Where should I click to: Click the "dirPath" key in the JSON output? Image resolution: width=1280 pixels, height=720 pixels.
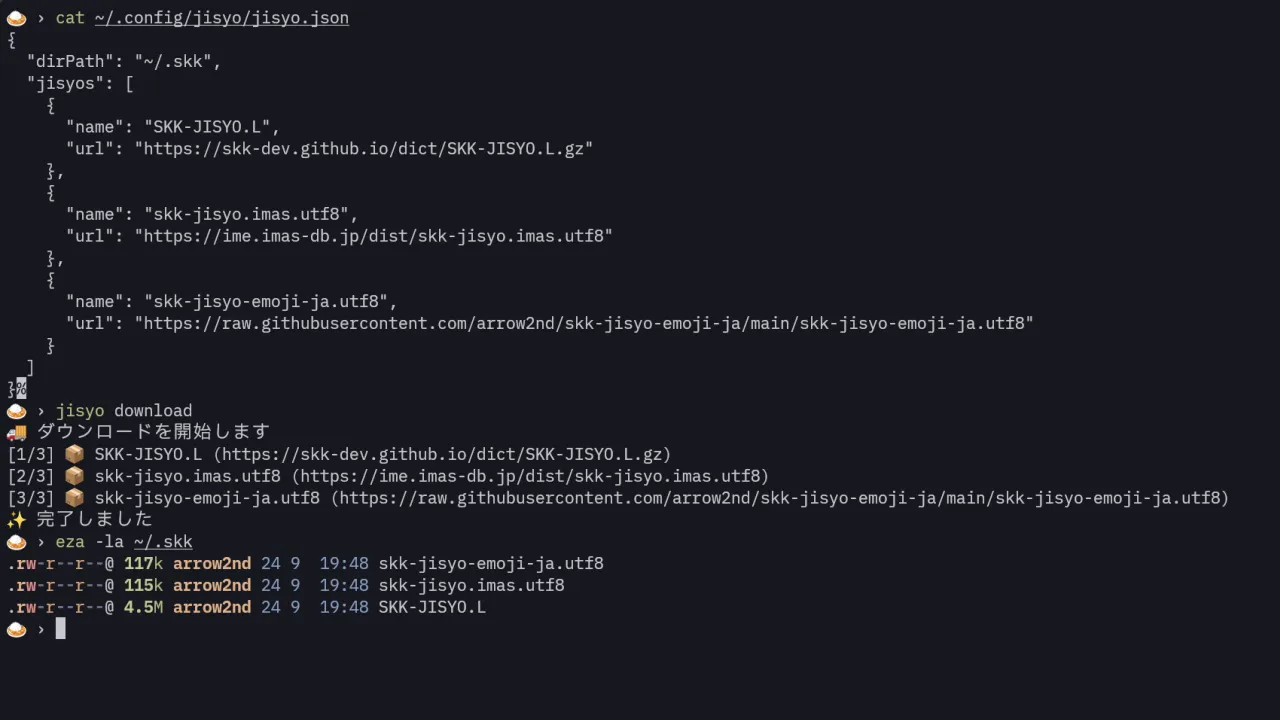70,62
